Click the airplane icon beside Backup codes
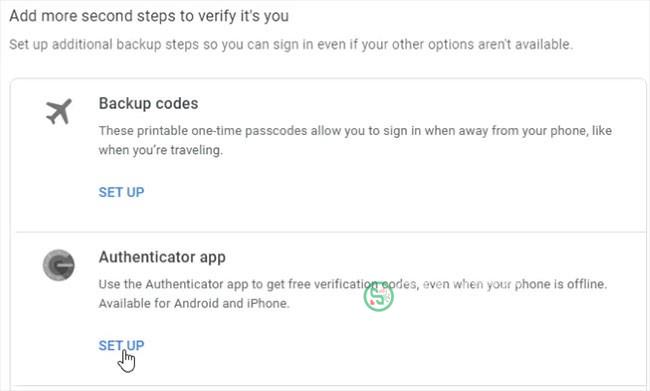Image resolution: width=650 pixels, height=391 pixels. (59, 111)
